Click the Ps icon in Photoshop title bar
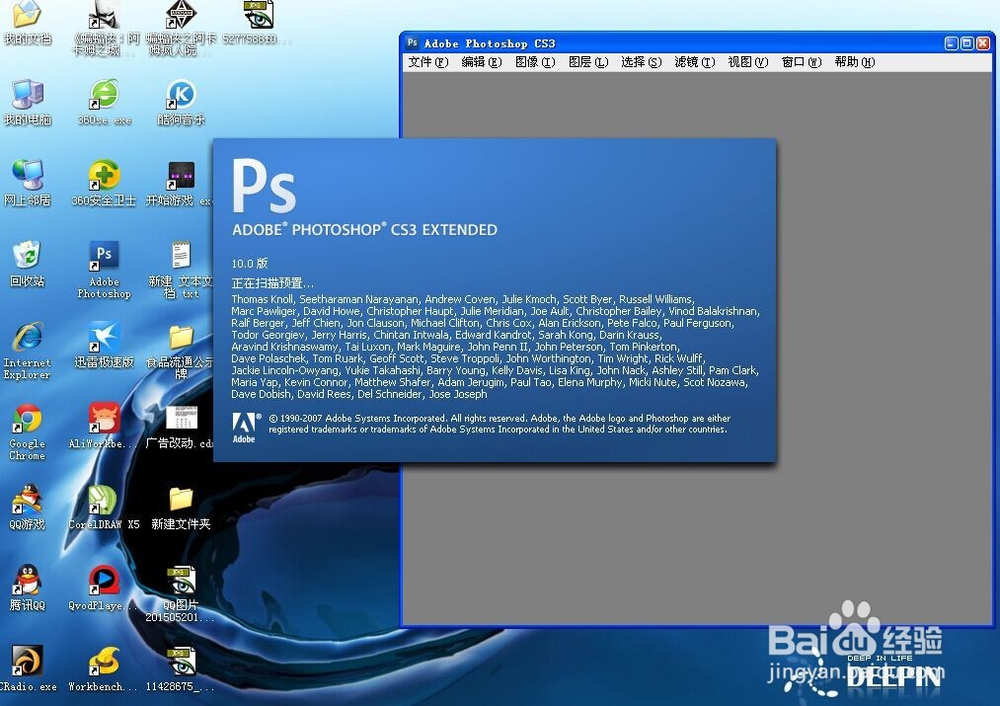The image size is (1000, 706). tap(412, 43)
